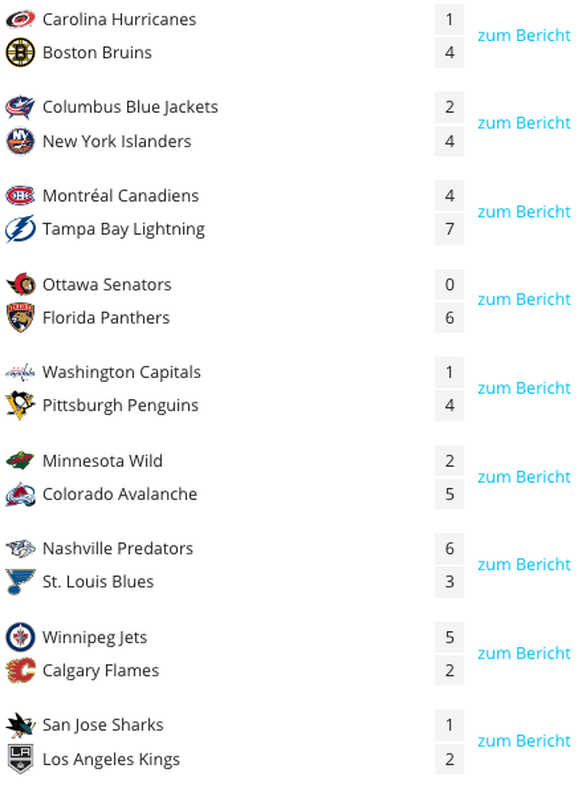
Task: Click the Winnipeg Jets team name
Action: tap(95, 638)
